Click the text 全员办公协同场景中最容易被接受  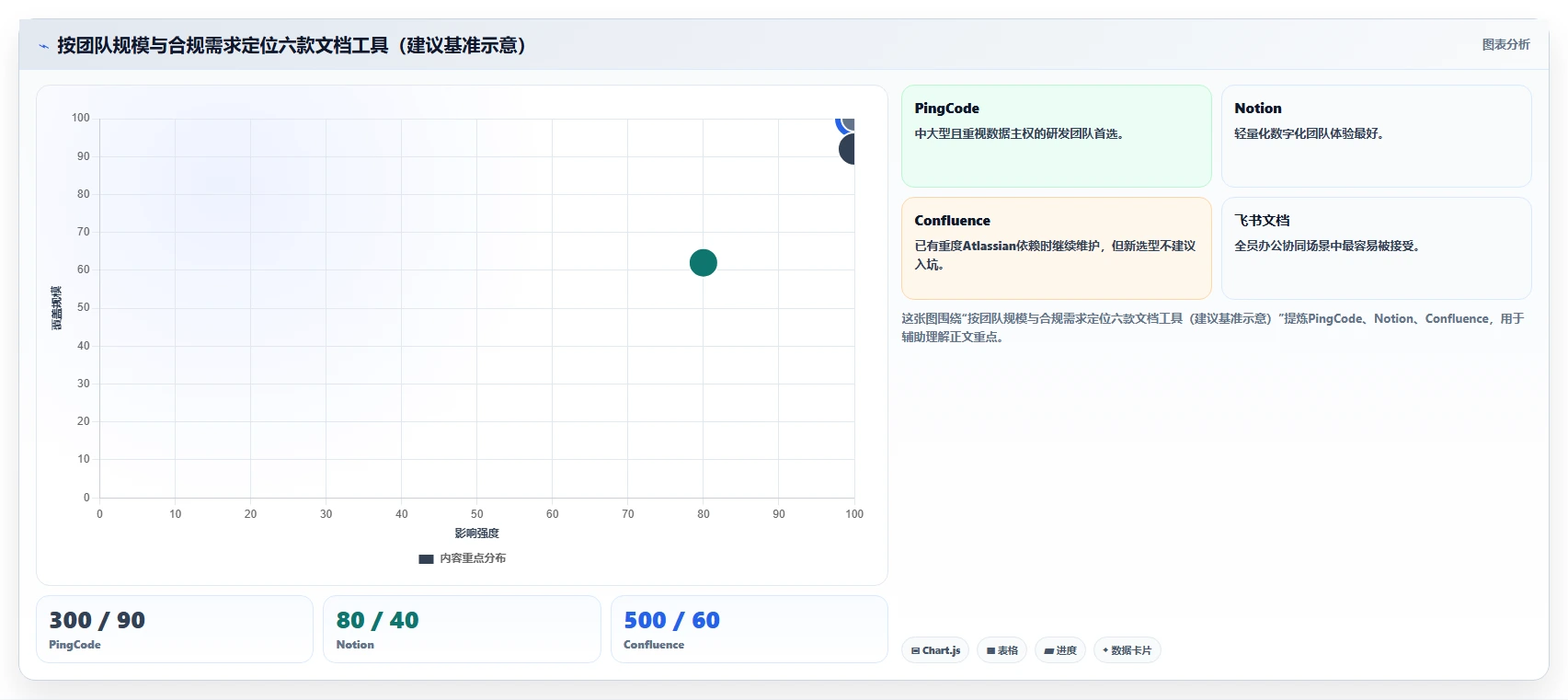[x=1327, y=246]
